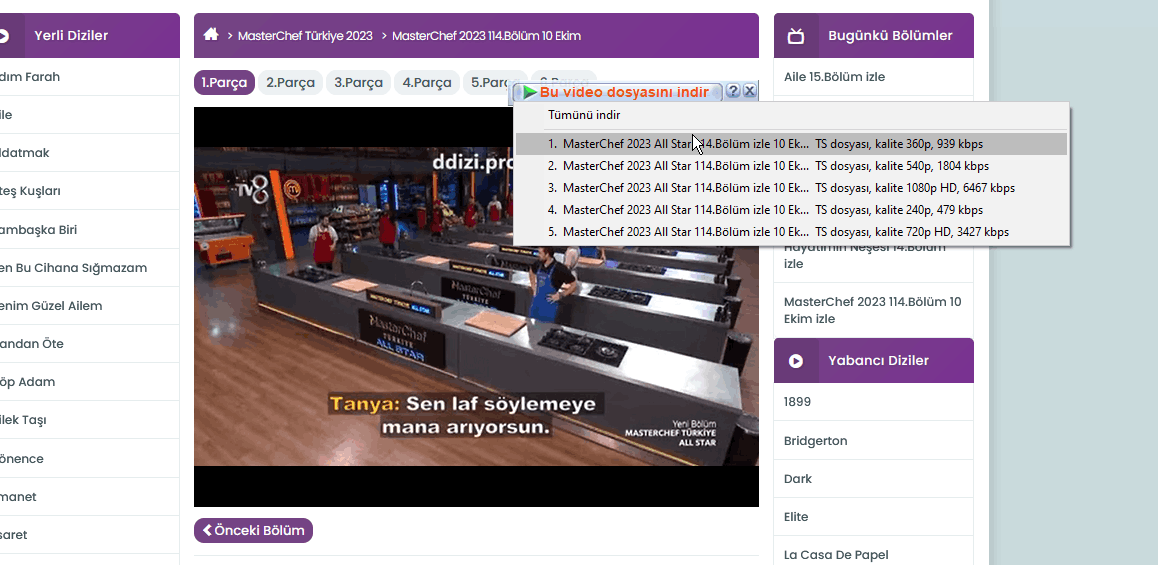The image size is (1158, 565).
Task: Click the Bugünkü Bölümler header
Action: click(x=874, y=35)
